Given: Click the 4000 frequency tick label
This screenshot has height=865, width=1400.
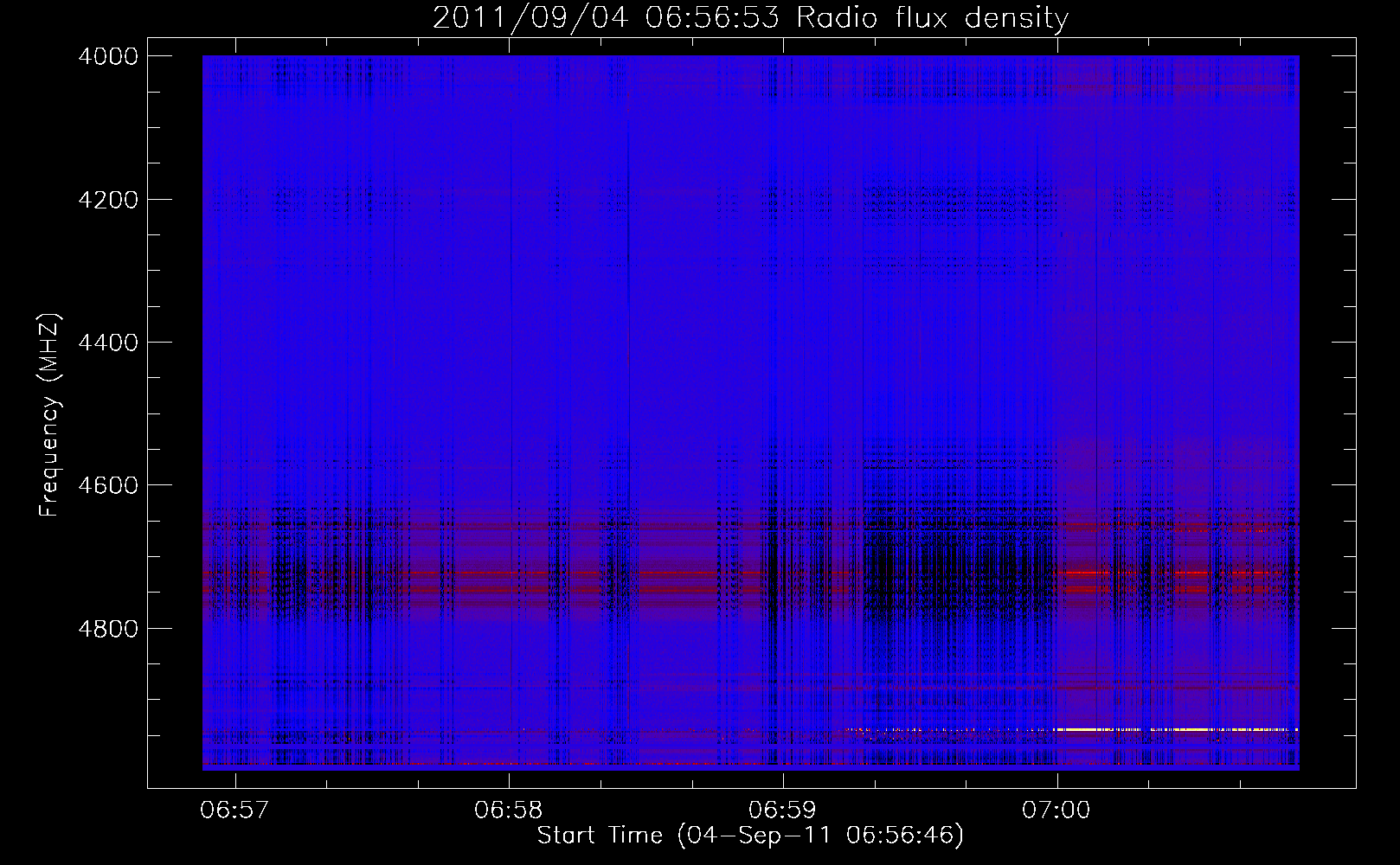Looking at the screenshot, I should 108,56.
